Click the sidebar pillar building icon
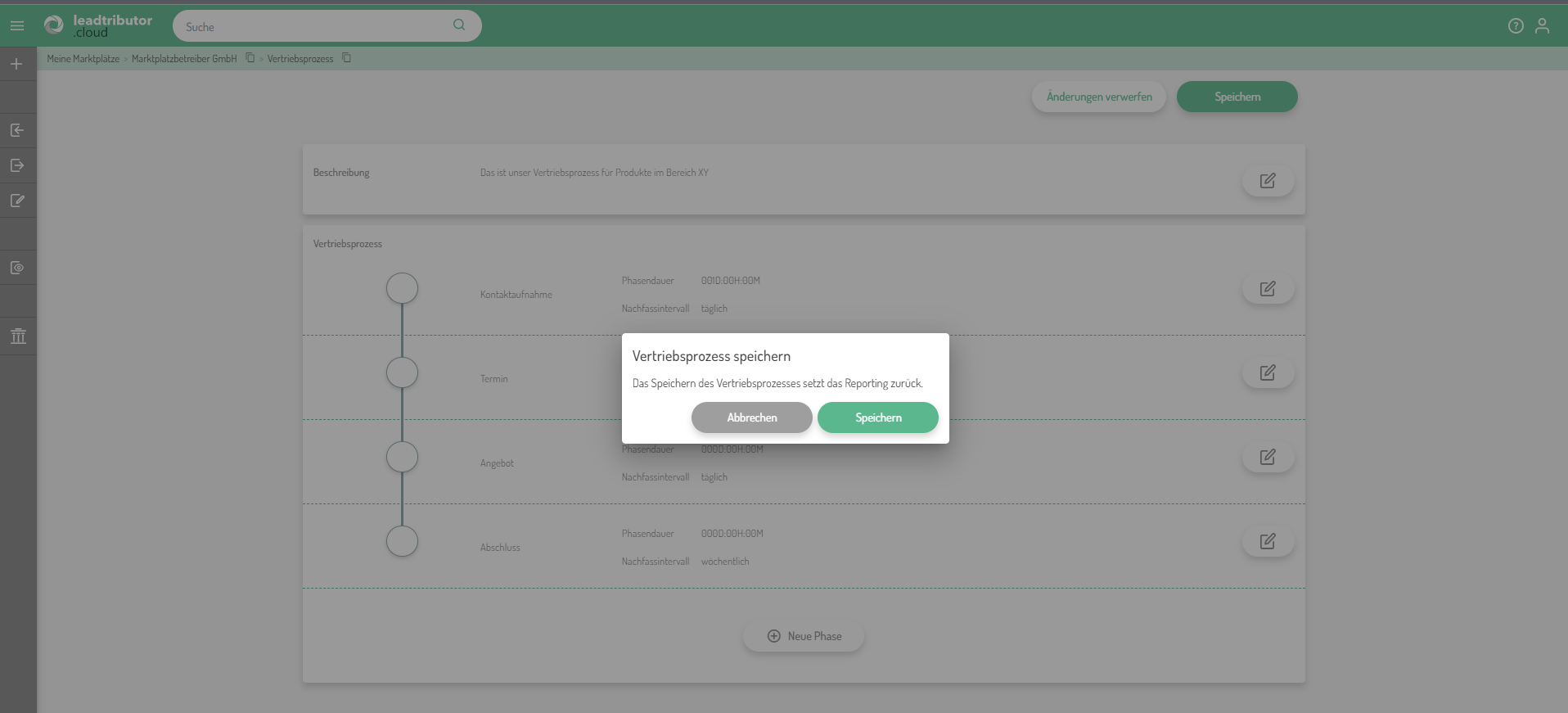1568x713 pixels. [18, 336]
